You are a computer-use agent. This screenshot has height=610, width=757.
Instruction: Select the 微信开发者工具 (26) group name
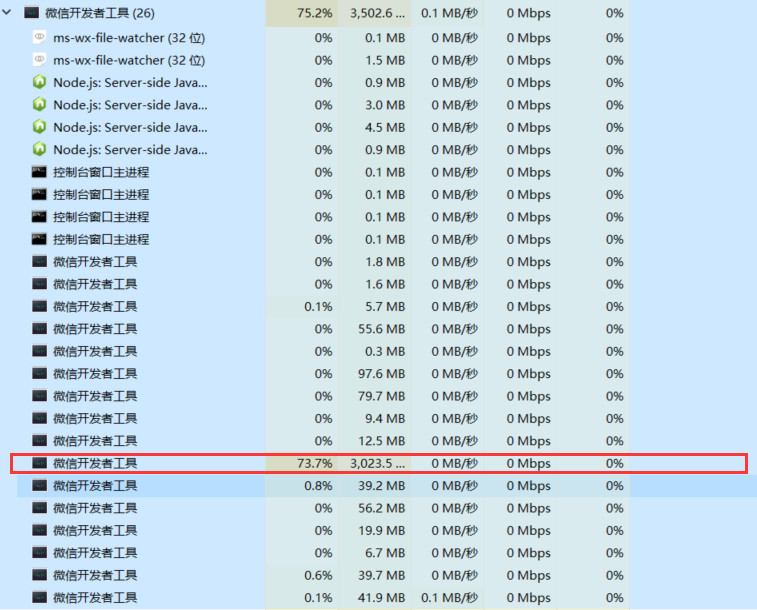pyautogui.click(x=100, y=13)
